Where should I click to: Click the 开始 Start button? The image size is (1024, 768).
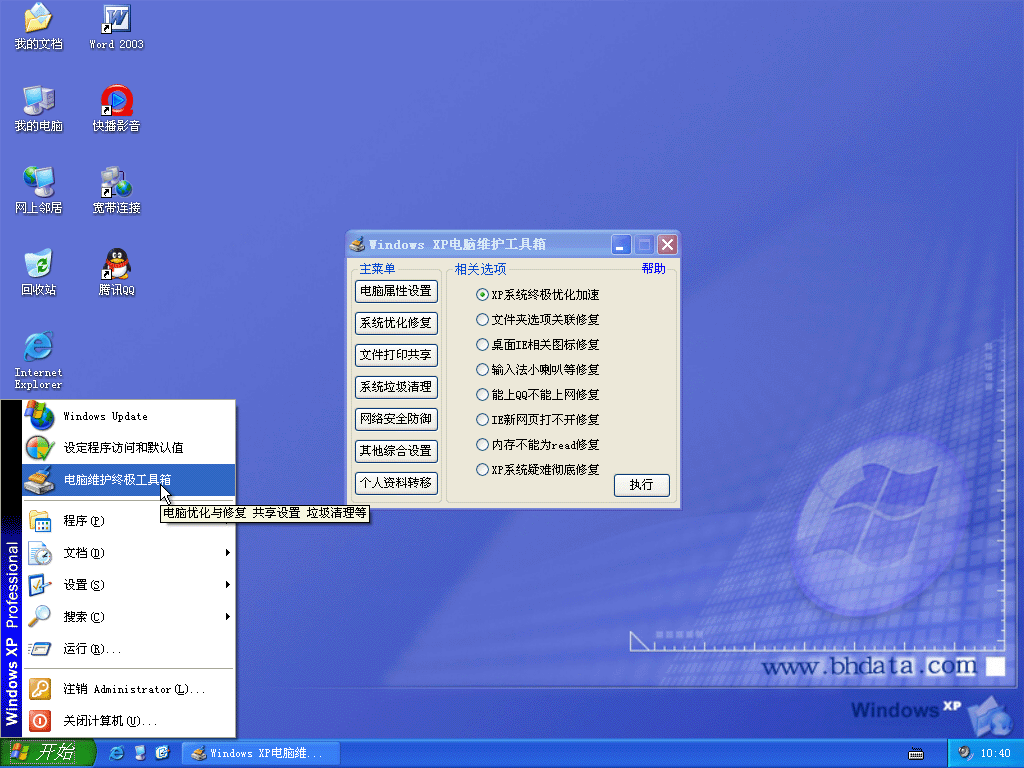click(48, 753)
